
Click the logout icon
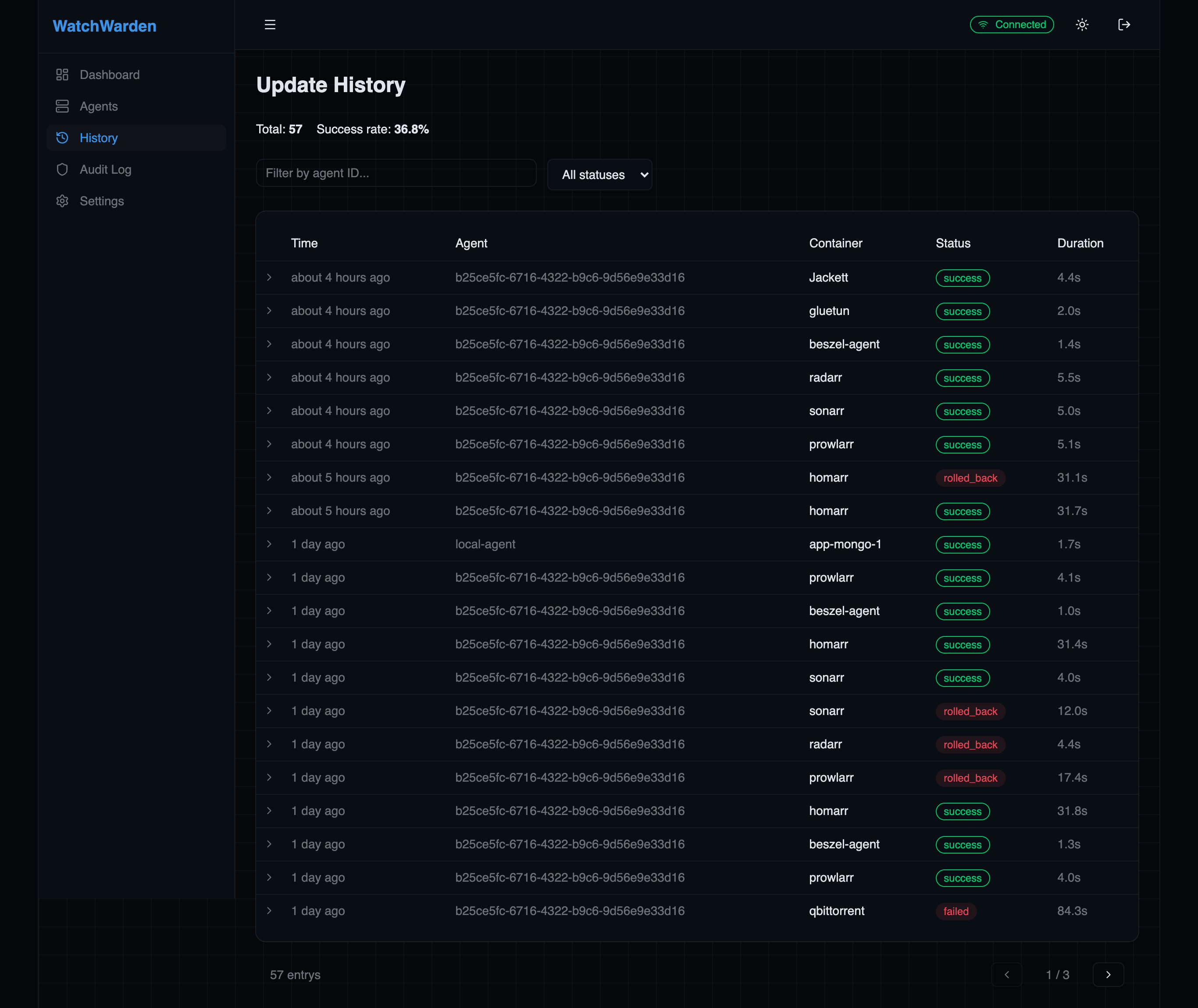(x=1124, y=25)
